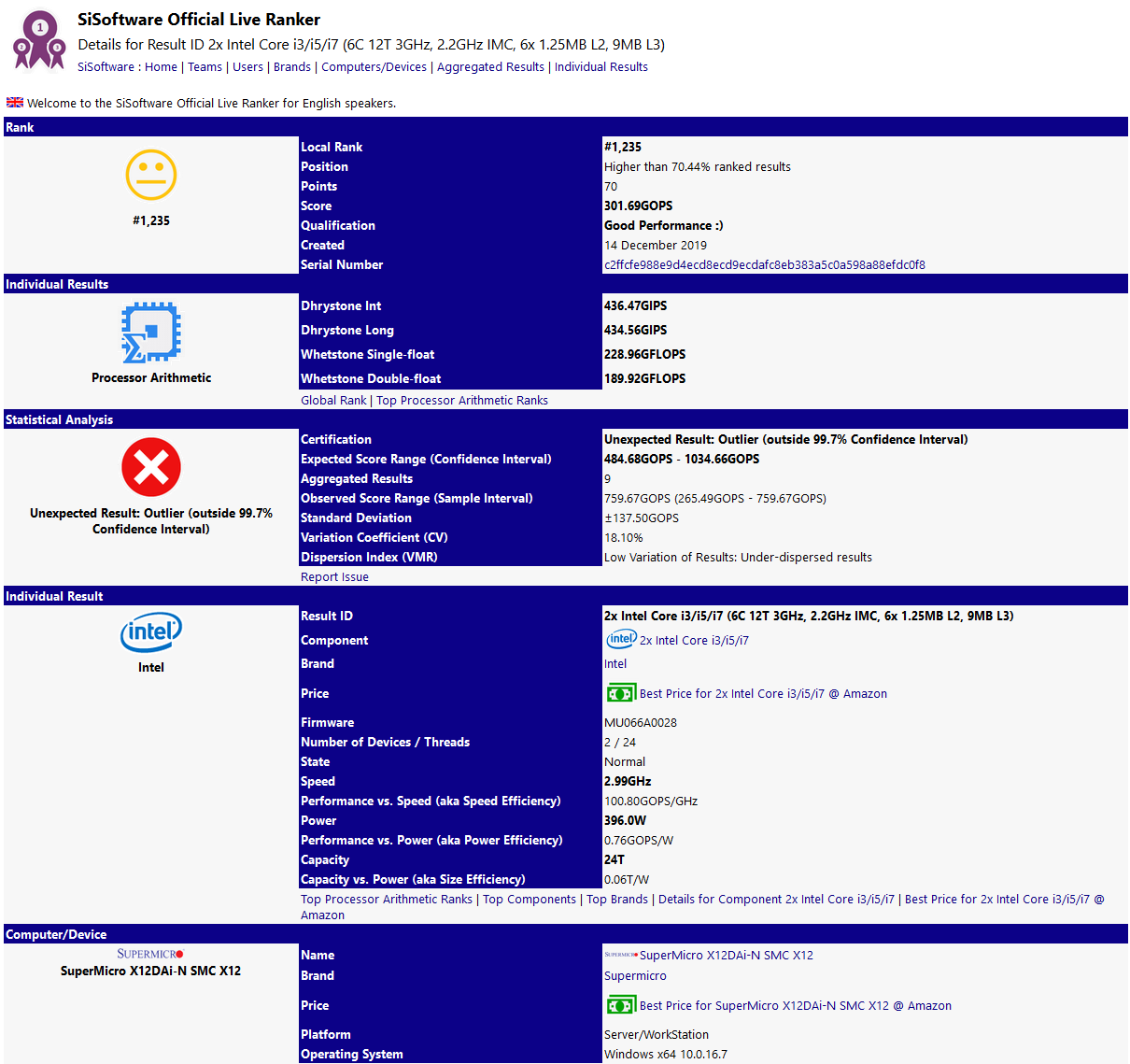This screenshot has height=1064, width=1130.
Task: Click the Dhrystone Int value 436.47GIPS
Action: point(635,306)
